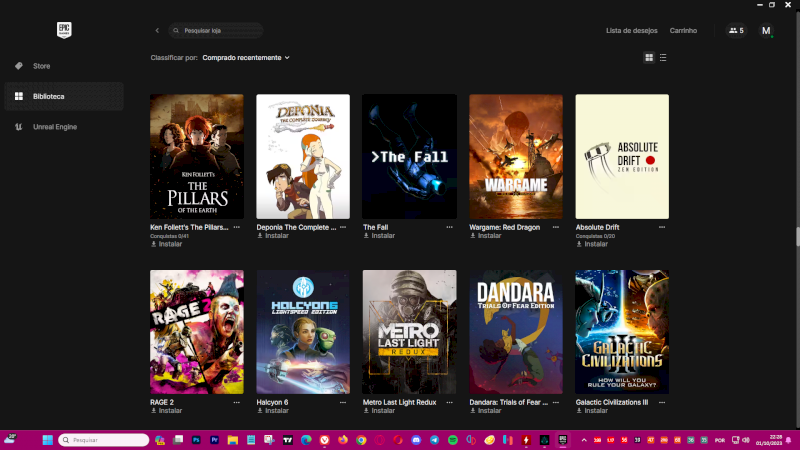Install Wargame: Red Dragon

point(490,236)
